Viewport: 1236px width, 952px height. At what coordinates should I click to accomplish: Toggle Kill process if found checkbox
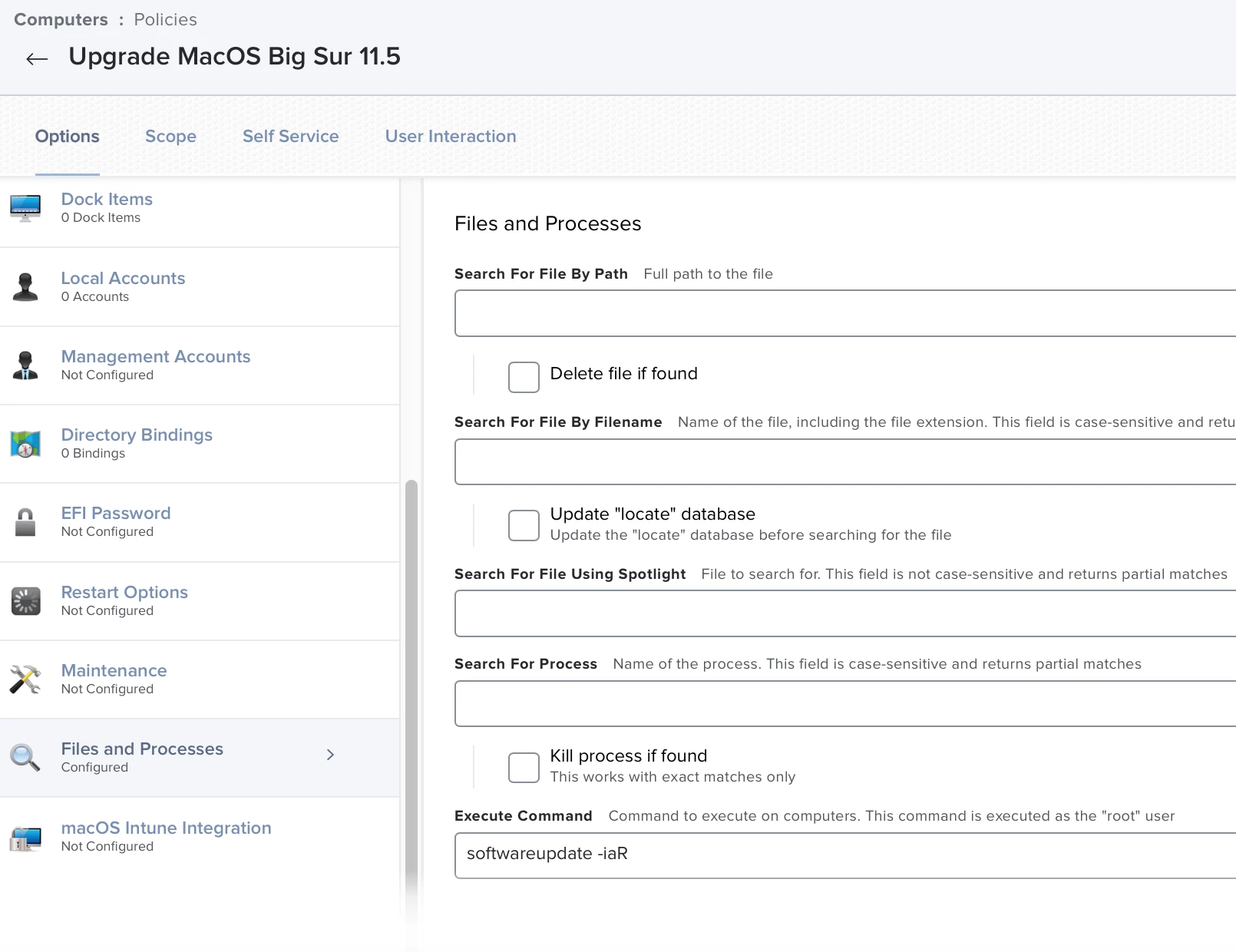pos(524,767)
